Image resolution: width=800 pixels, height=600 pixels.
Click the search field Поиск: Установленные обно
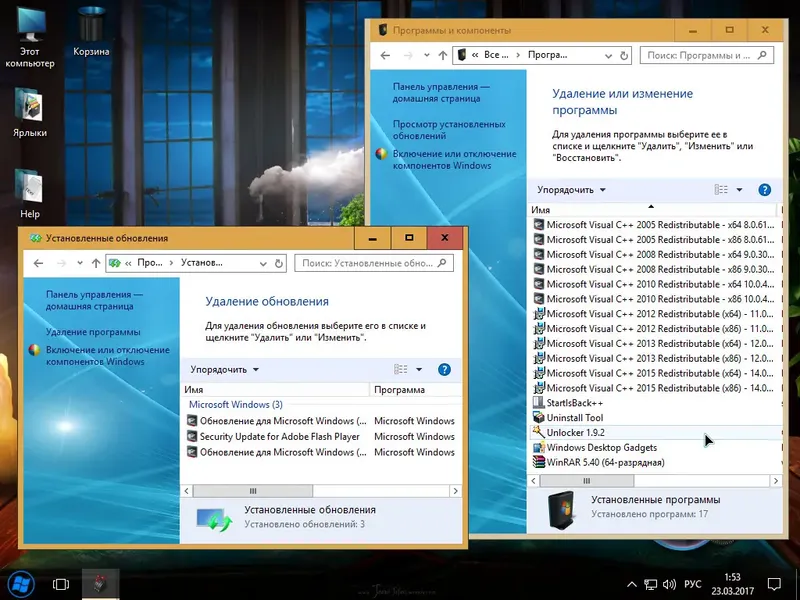coord(373,263)
